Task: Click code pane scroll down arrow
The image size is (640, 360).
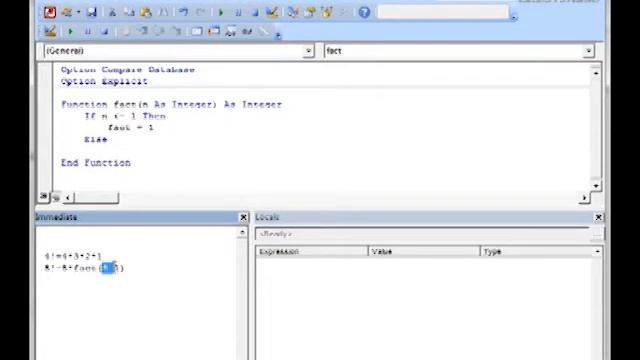Action: pyautogui.click(x=596, y=186)
